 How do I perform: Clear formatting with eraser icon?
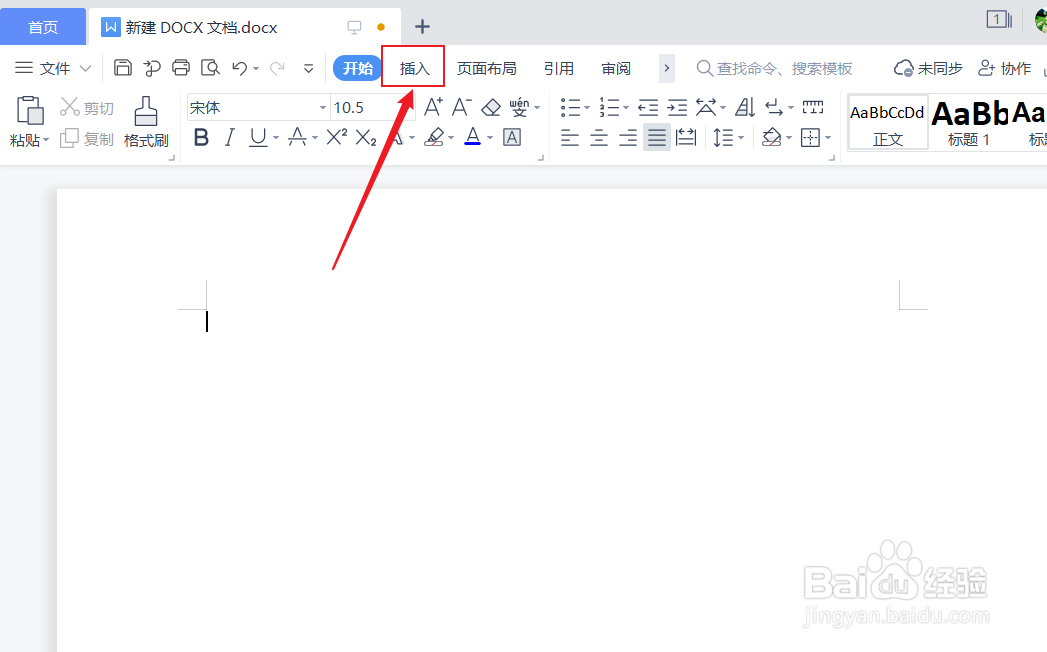[x=491, y=107]
